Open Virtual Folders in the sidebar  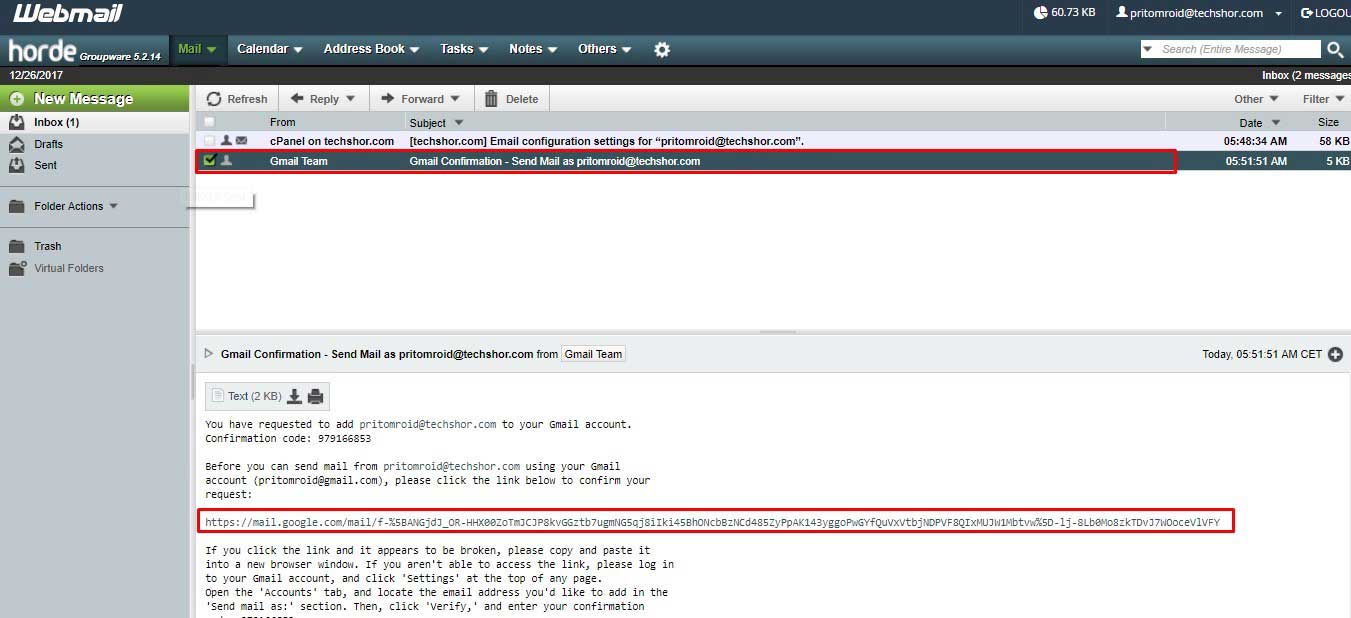click(69, 268)
